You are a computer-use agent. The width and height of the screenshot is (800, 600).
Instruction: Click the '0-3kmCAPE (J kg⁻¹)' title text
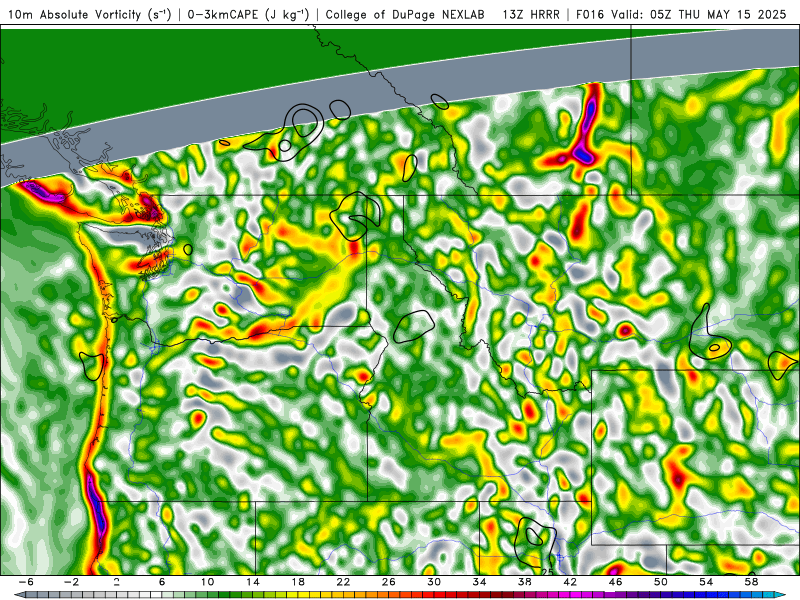(248, 14)
